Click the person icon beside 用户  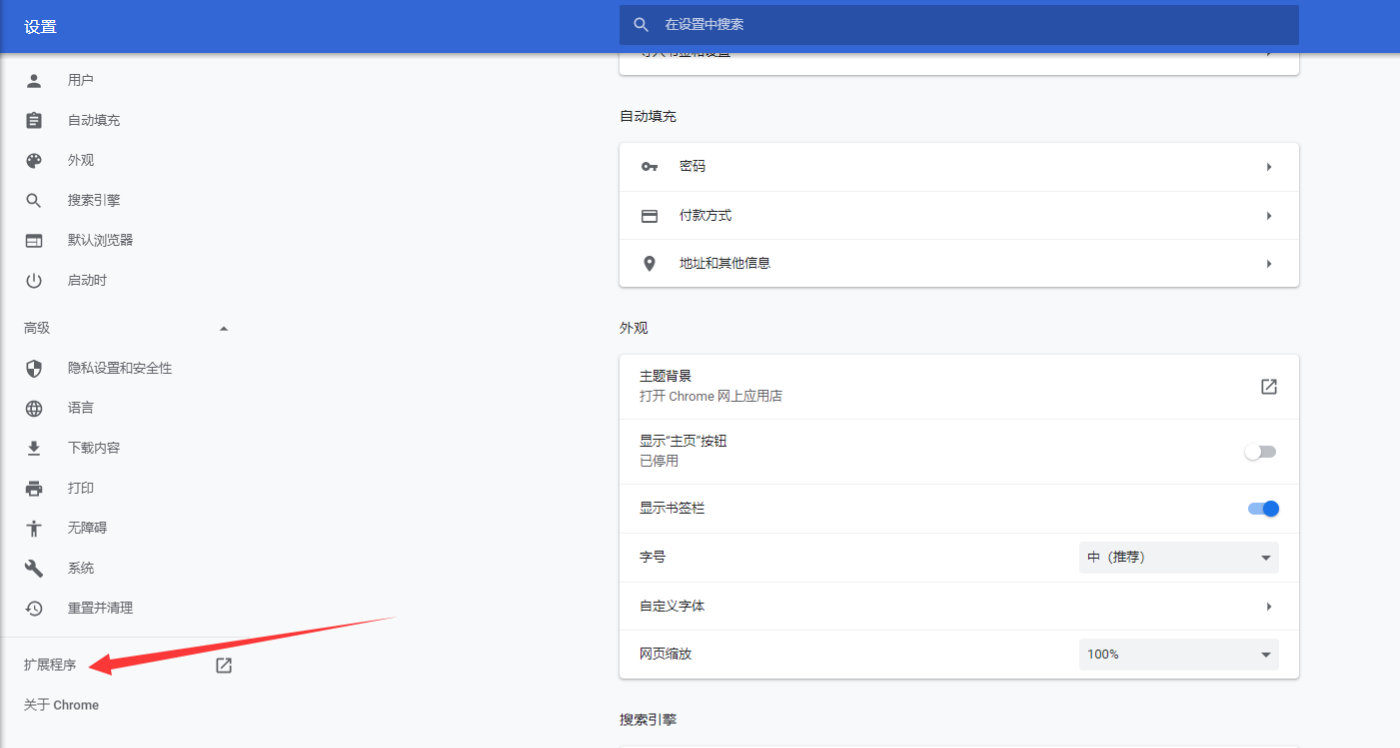[x=34, y=80]
